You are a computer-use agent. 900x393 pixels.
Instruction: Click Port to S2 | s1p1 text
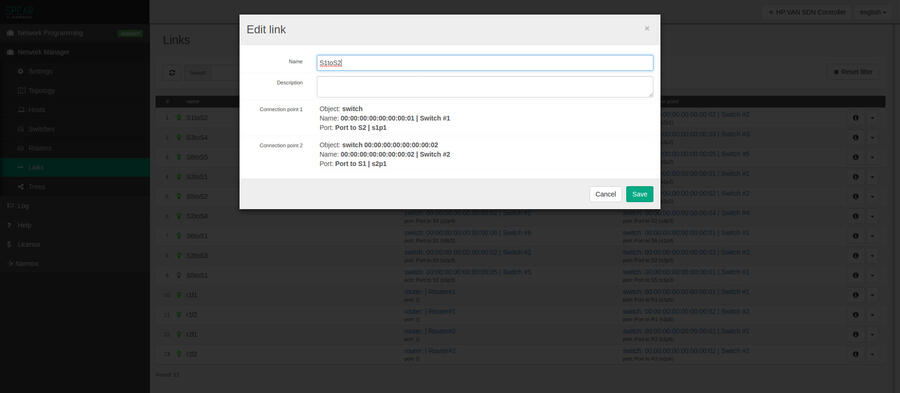click(x=360, y=127)
